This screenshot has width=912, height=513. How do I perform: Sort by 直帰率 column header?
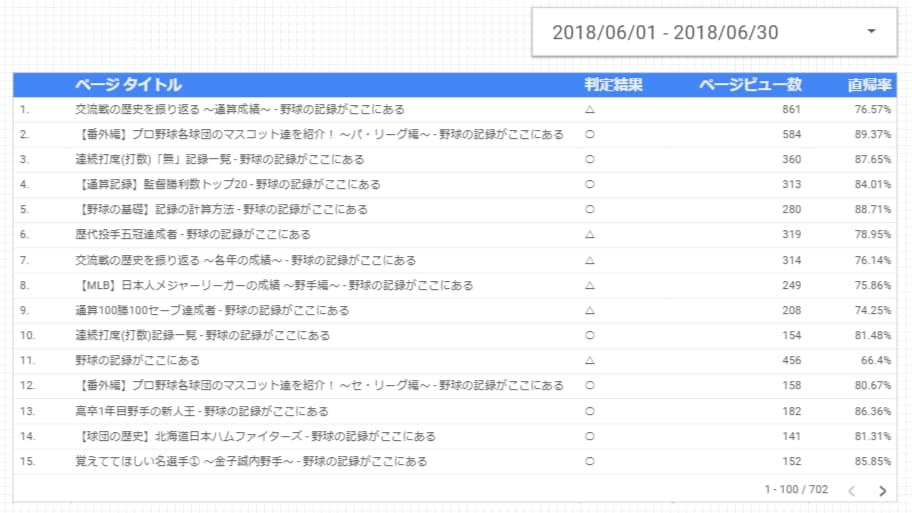coord(869,85)
